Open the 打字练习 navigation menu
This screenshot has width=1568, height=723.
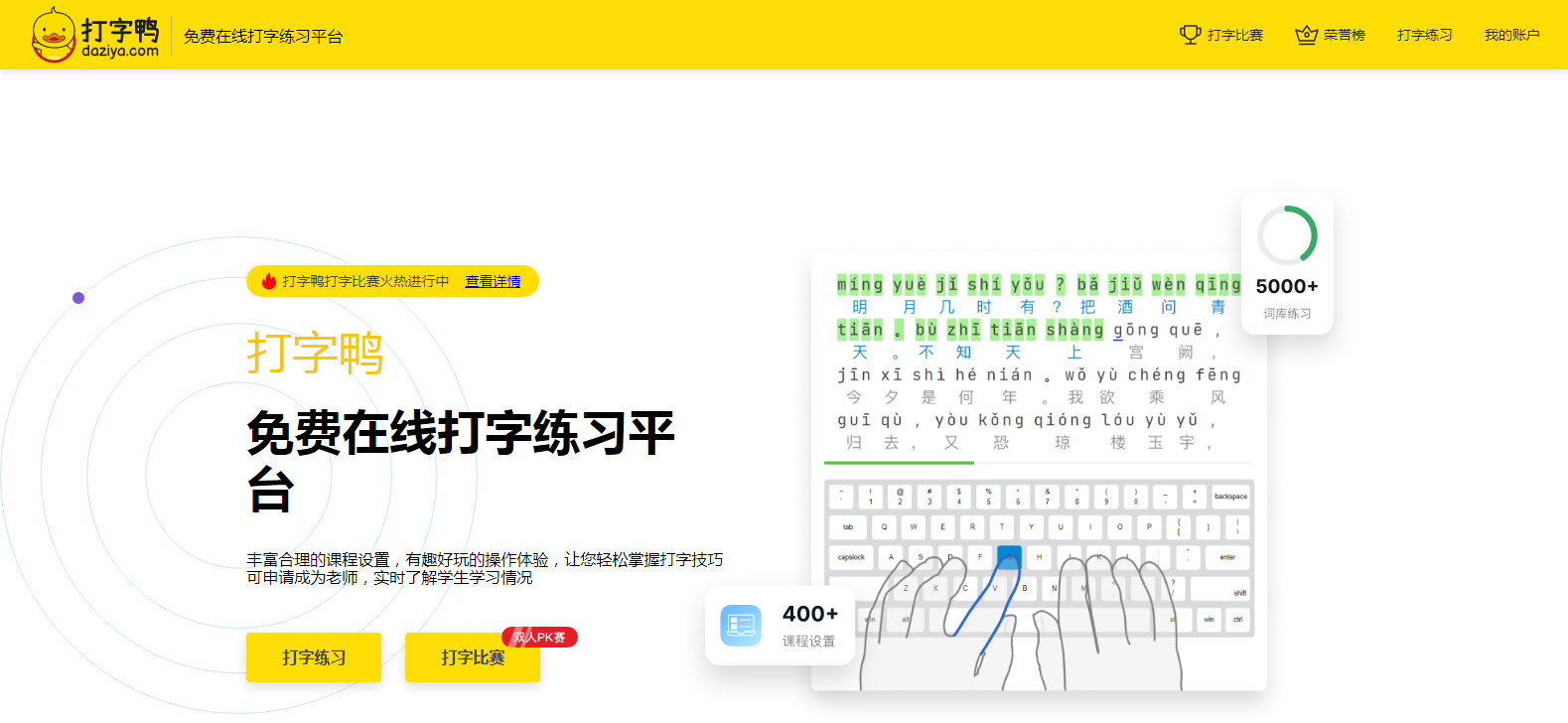pyautogui.click(x=1424, y=35)
